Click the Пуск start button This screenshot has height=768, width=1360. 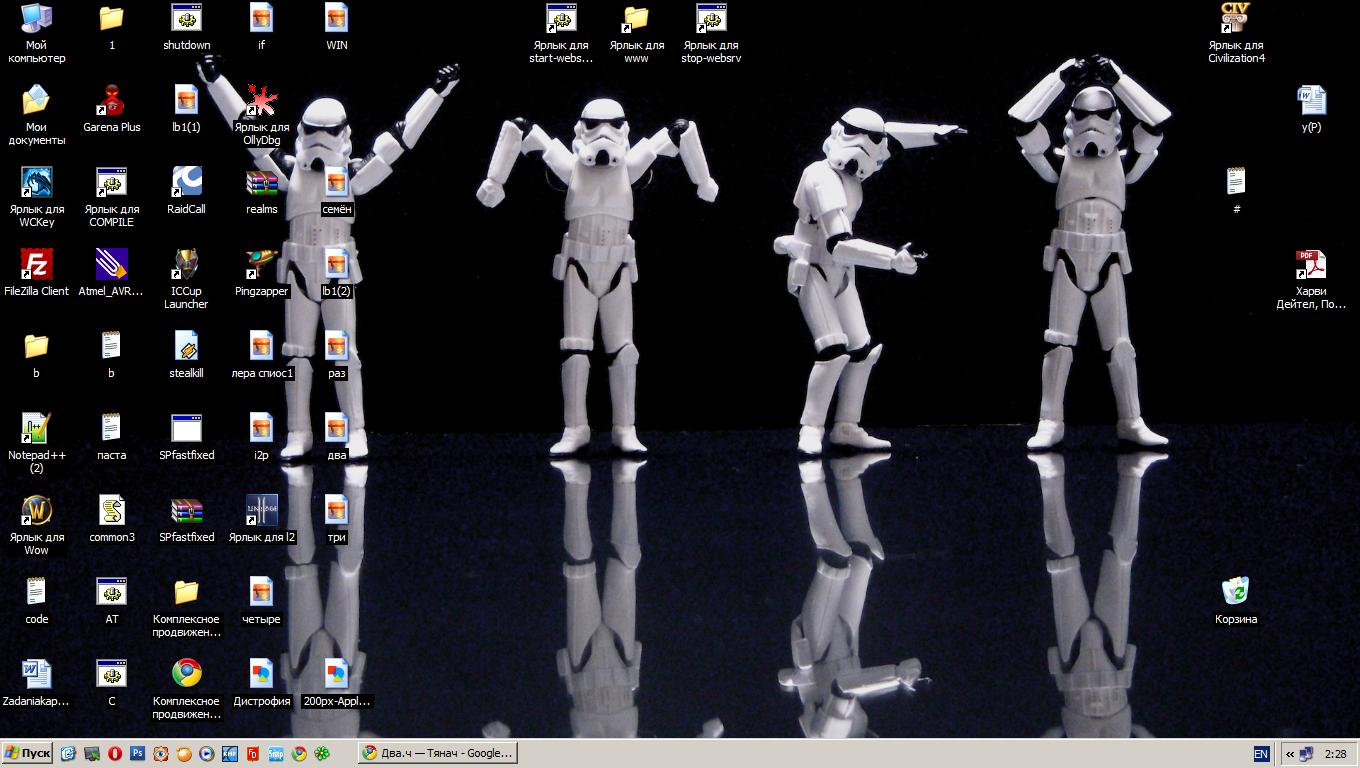coord(28,753)
